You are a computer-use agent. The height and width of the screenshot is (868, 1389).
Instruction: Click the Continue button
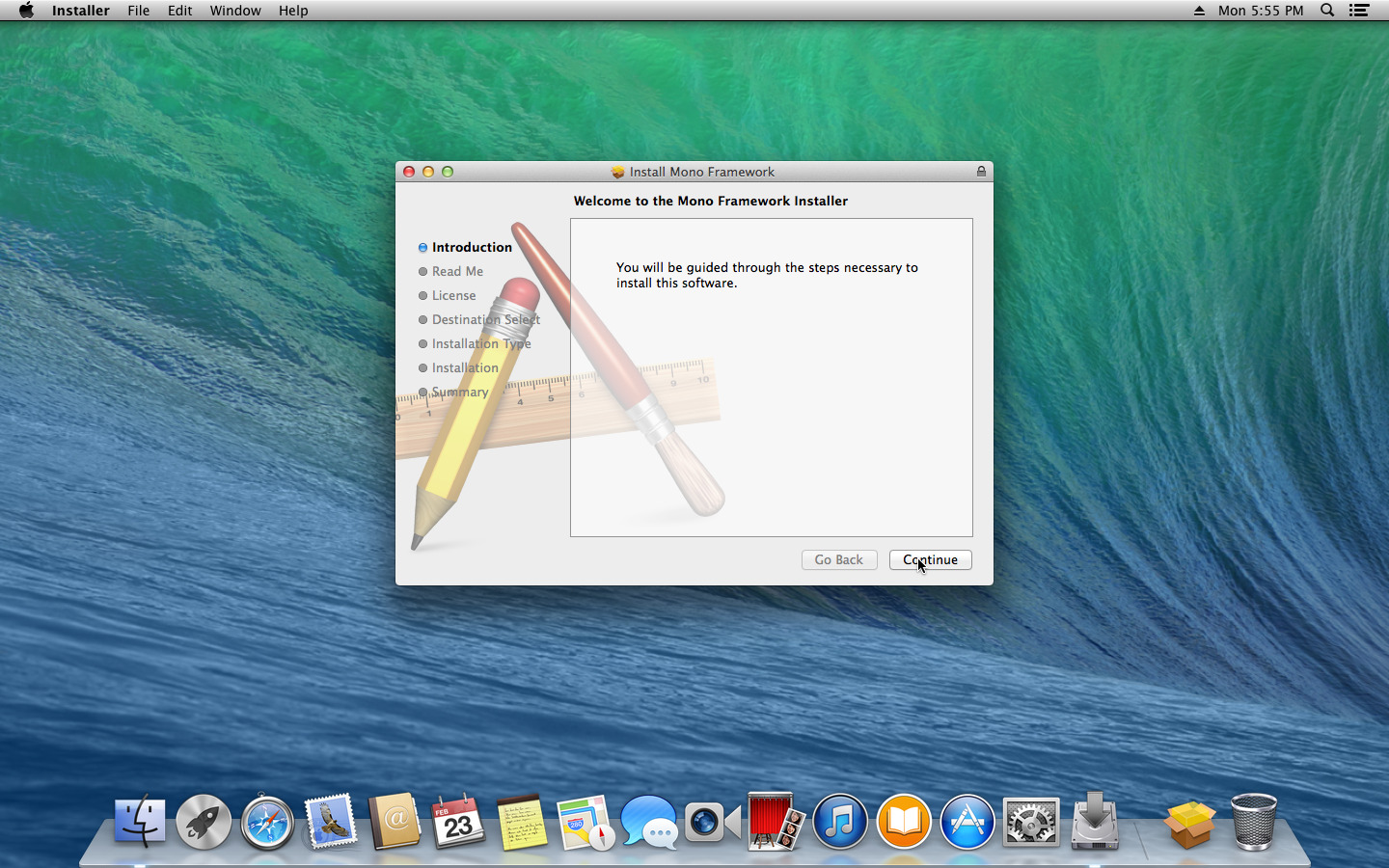point(930,560)
